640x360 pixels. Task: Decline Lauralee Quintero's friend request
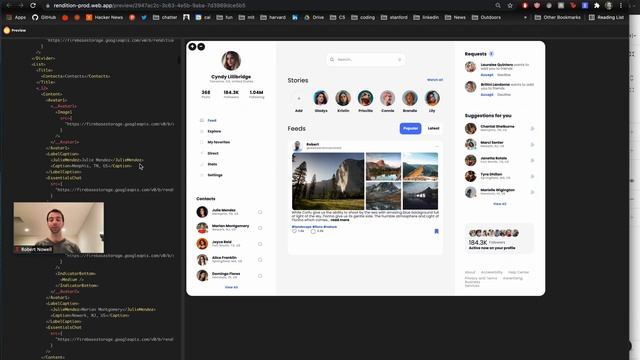tap(504, 75)
